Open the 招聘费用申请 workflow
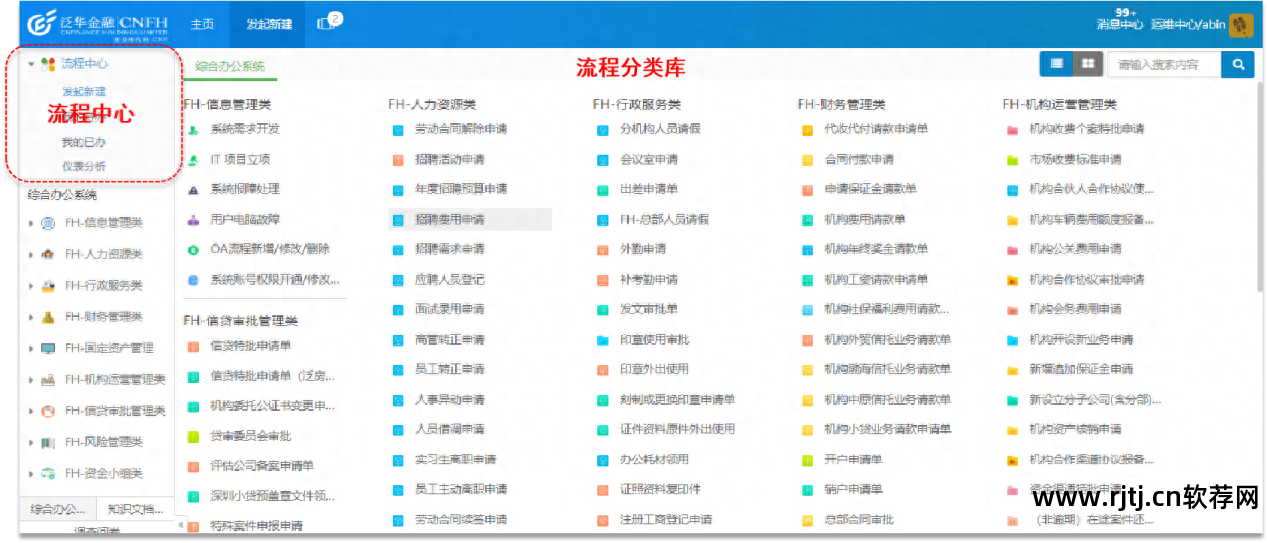 [449, 219]
